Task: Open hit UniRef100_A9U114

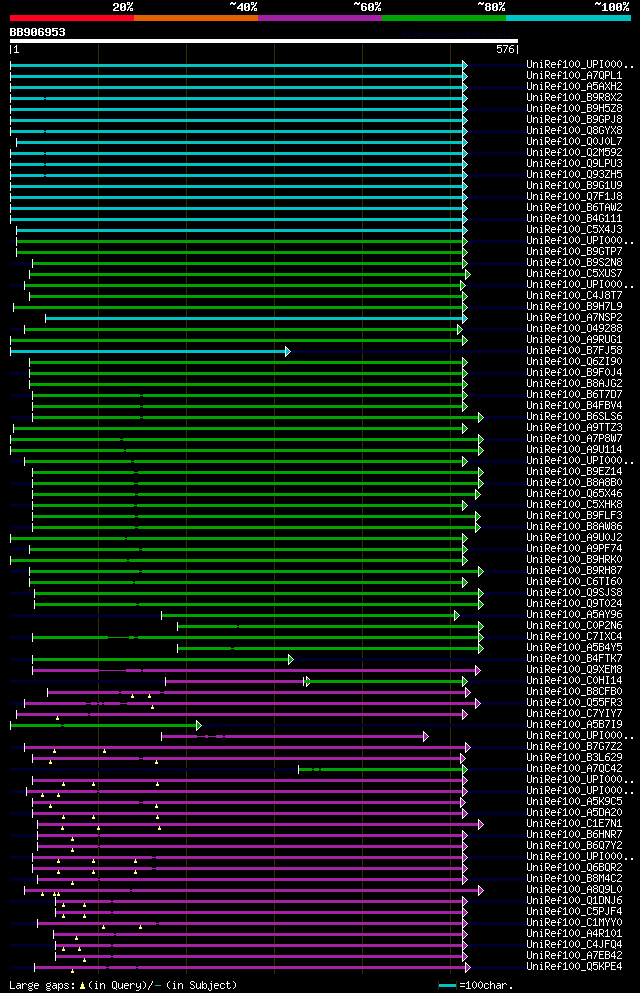Action: click(x=574, y=449)
